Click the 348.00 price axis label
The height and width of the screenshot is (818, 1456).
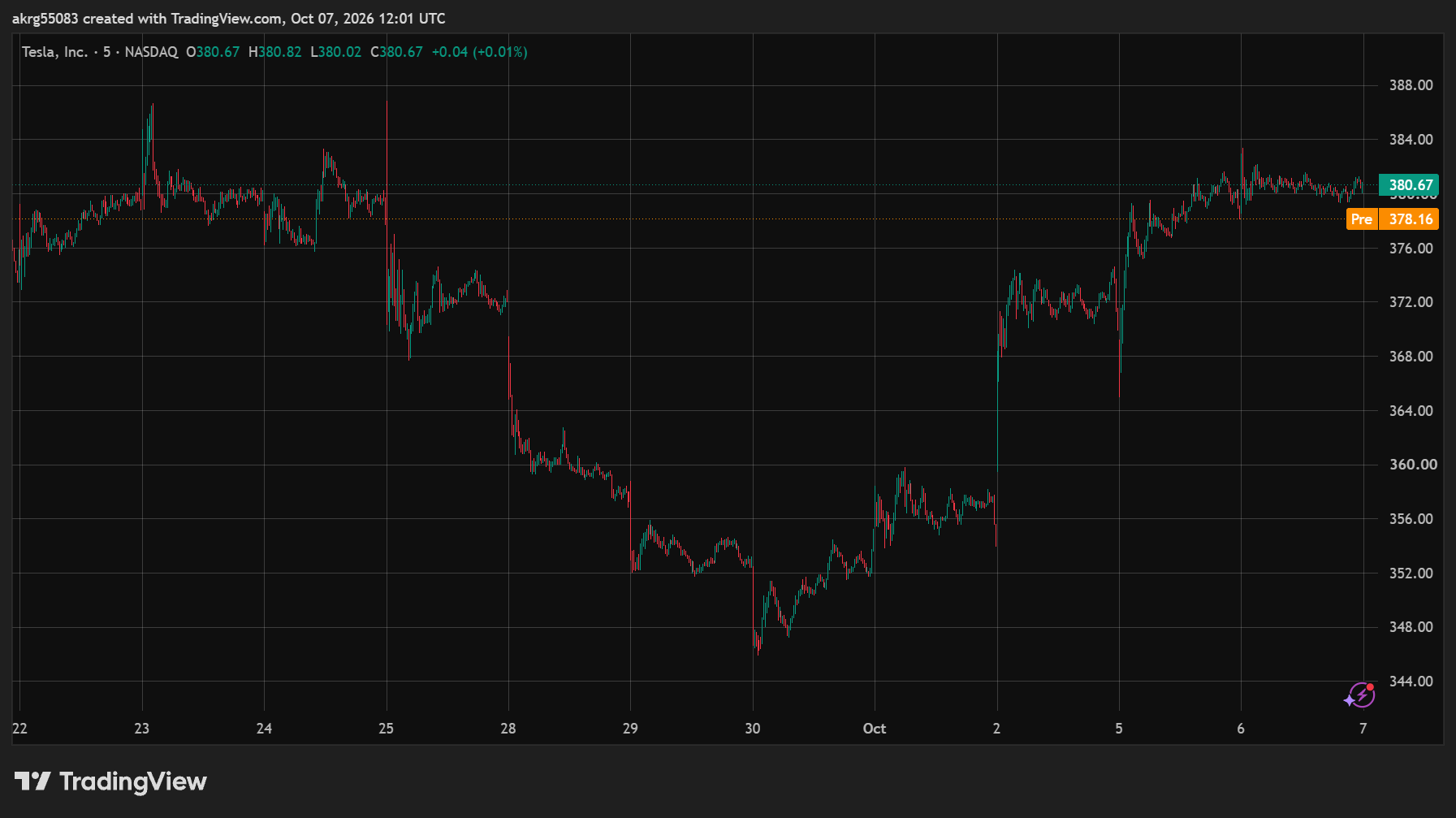pos(1411,627)
